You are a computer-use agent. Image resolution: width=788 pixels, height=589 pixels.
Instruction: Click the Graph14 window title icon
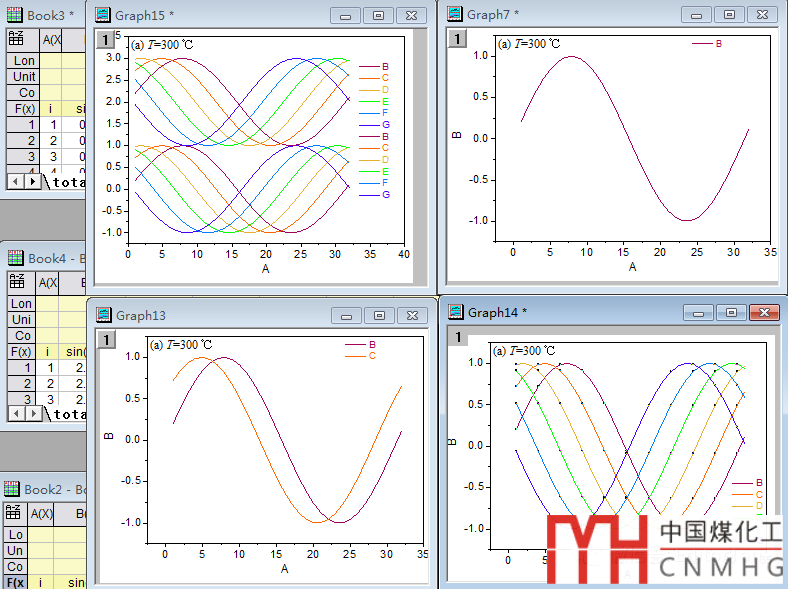[x=455, y=313]
